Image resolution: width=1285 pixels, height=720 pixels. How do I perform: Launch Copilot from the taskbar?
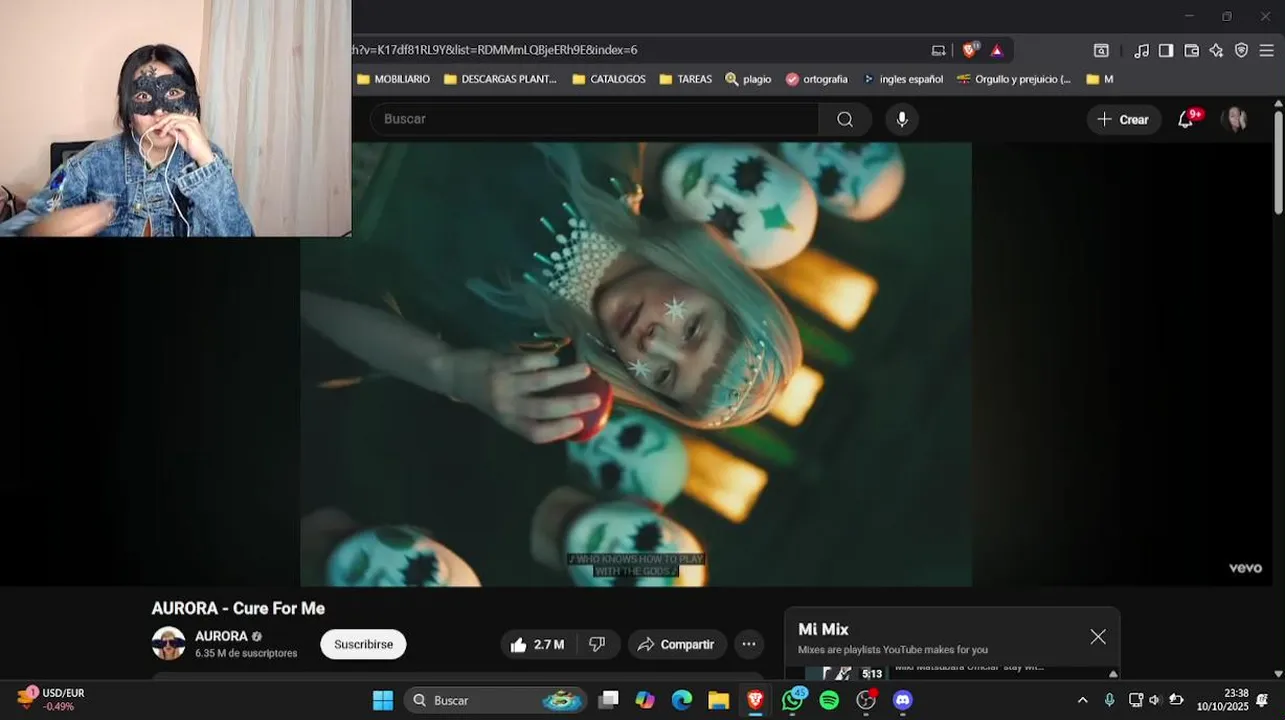pyautogui.click(x=645, y=700)
